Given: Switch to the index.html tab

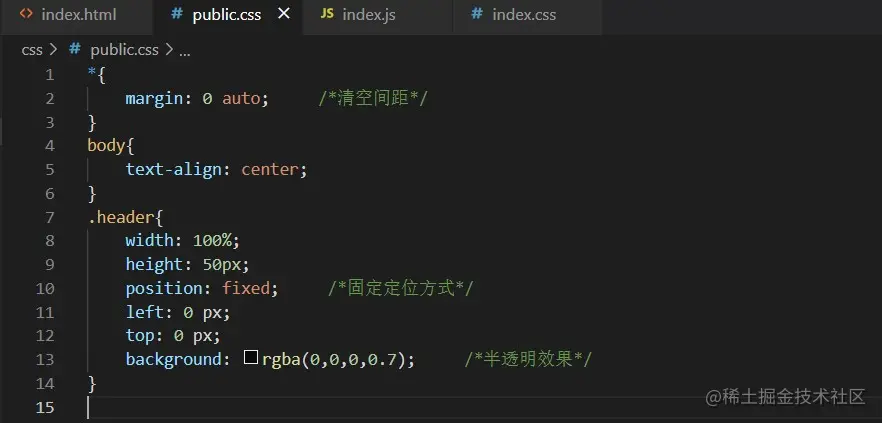Looking at the screenshot, I should (x=78, y=15).
